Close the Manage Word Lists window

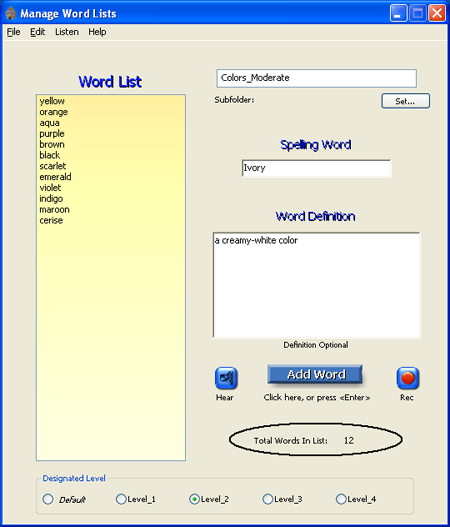pyautogui.click(x=437, y=14)
